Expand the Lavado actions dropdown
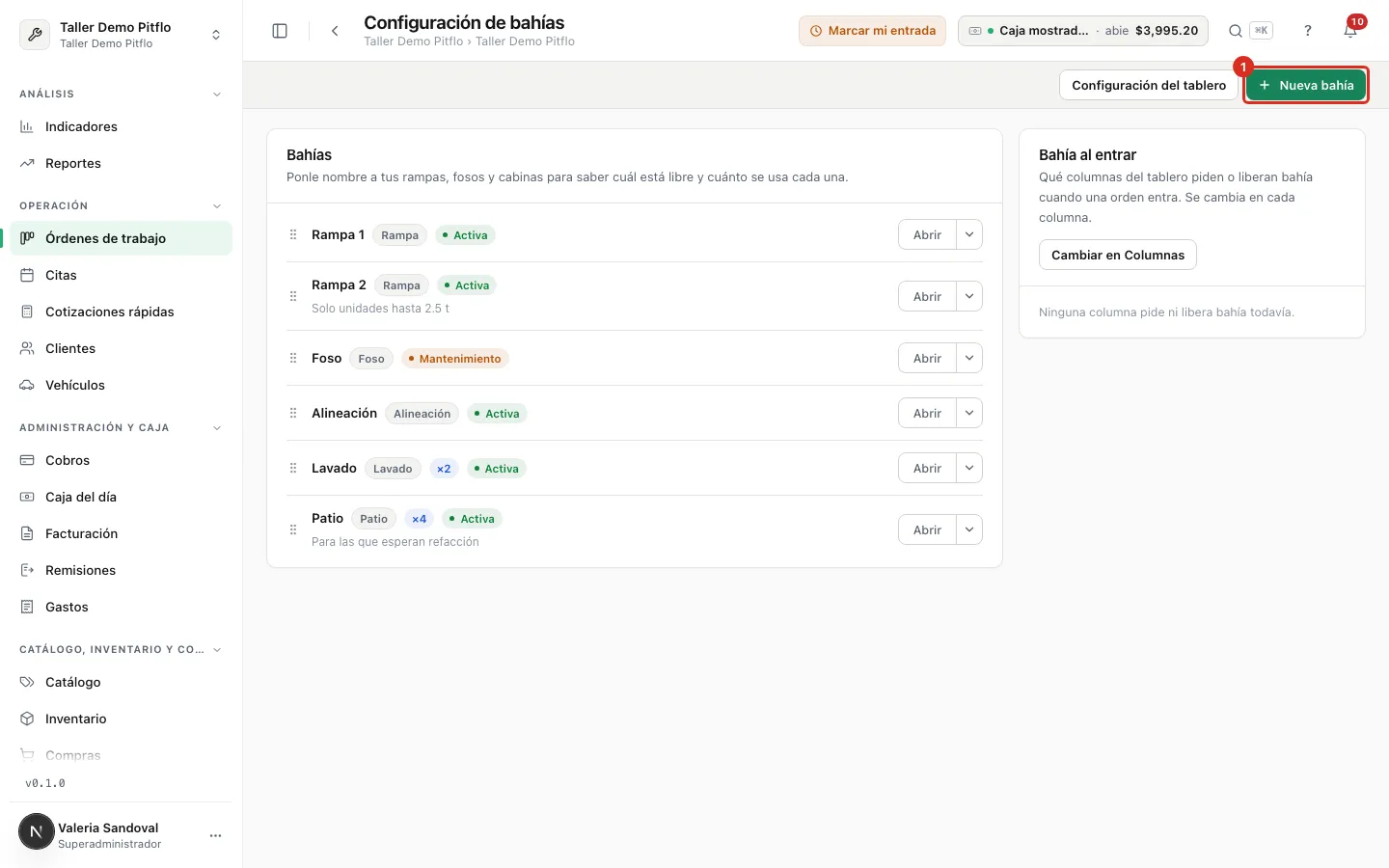Screen dimensions: 1389x868 coord(969,468)
